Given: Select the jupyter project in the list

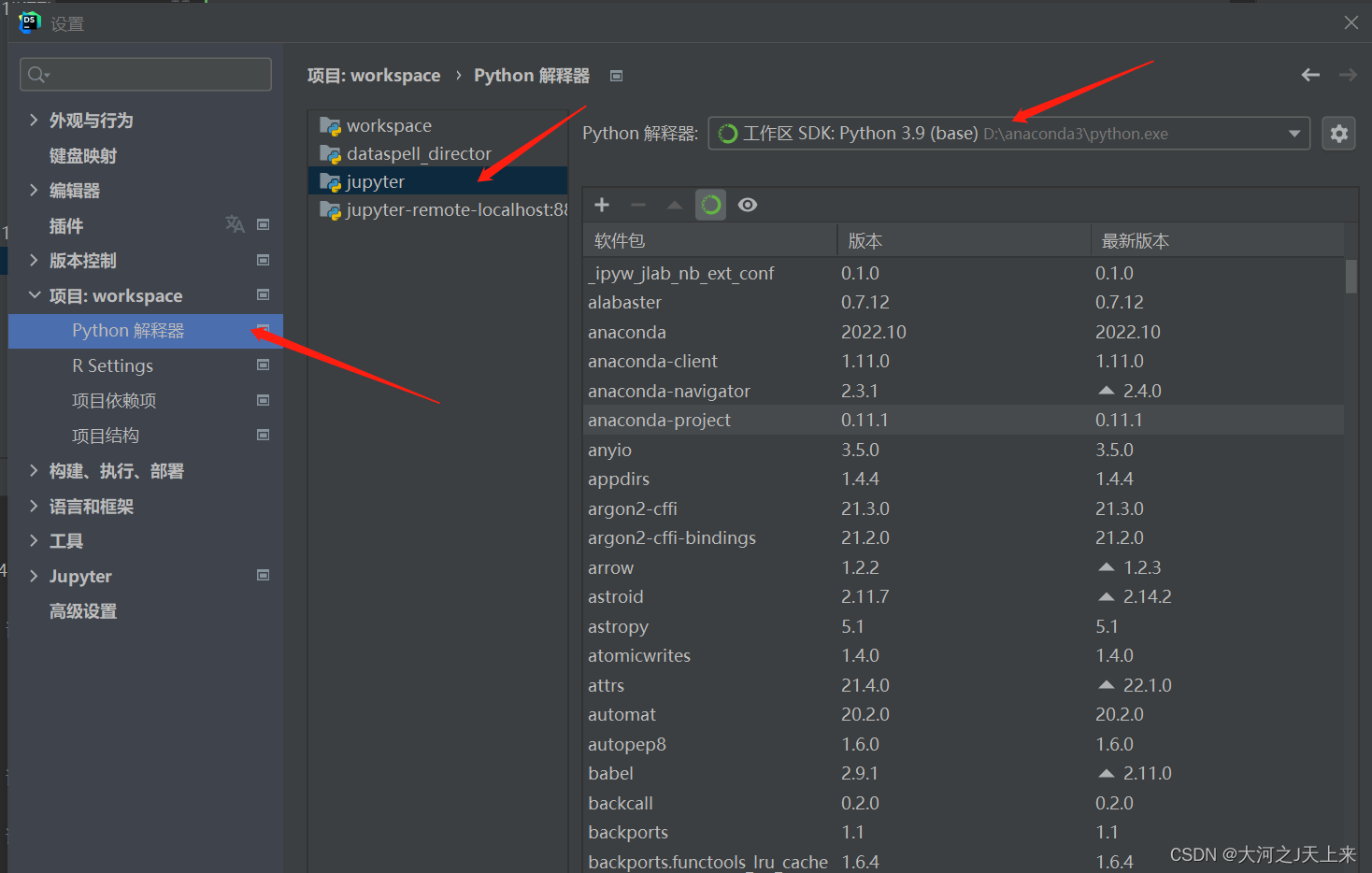Looking at the screenshot, I should pos(372,180).
